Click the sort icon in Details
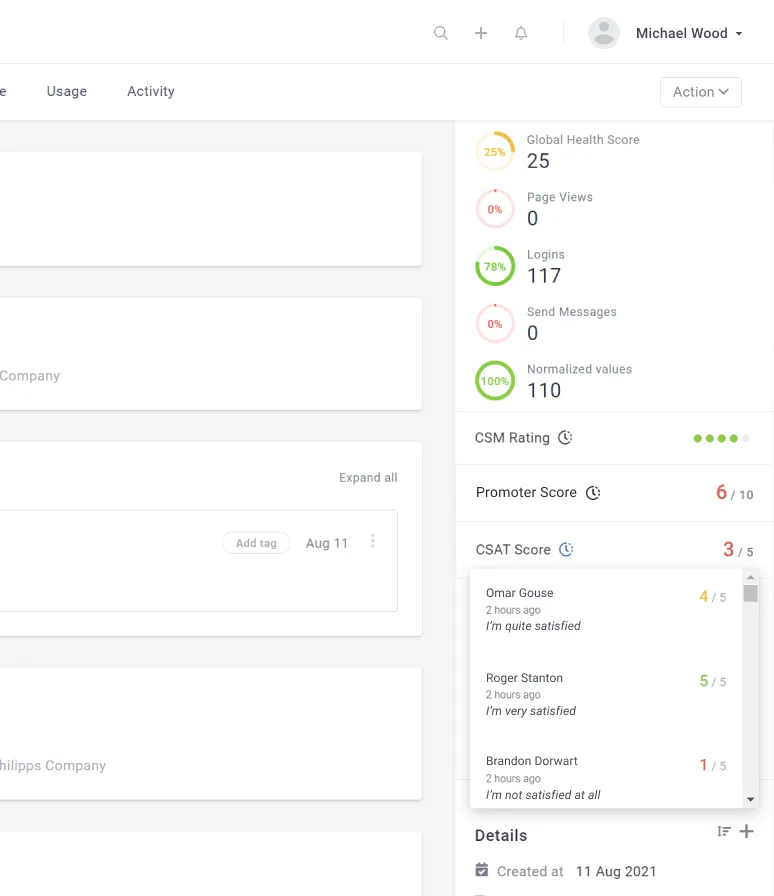The image size is (774, 896). click(724, 831)
